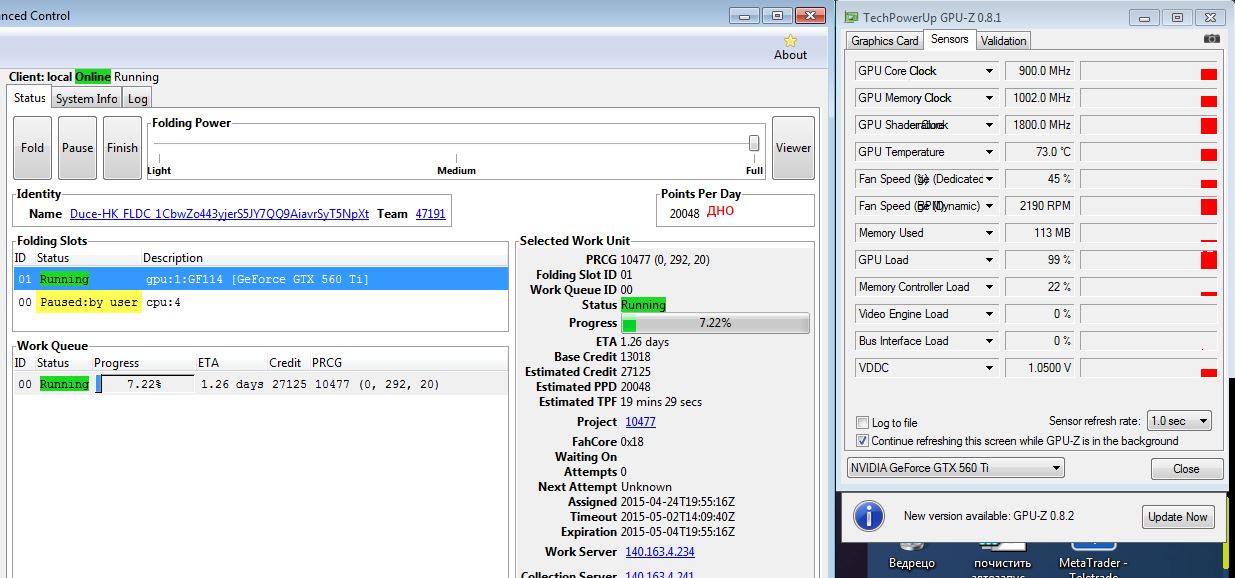
Task: Open the Fan Speed (RPM) sensor dropdown
Action: click(x=989, y=206)
